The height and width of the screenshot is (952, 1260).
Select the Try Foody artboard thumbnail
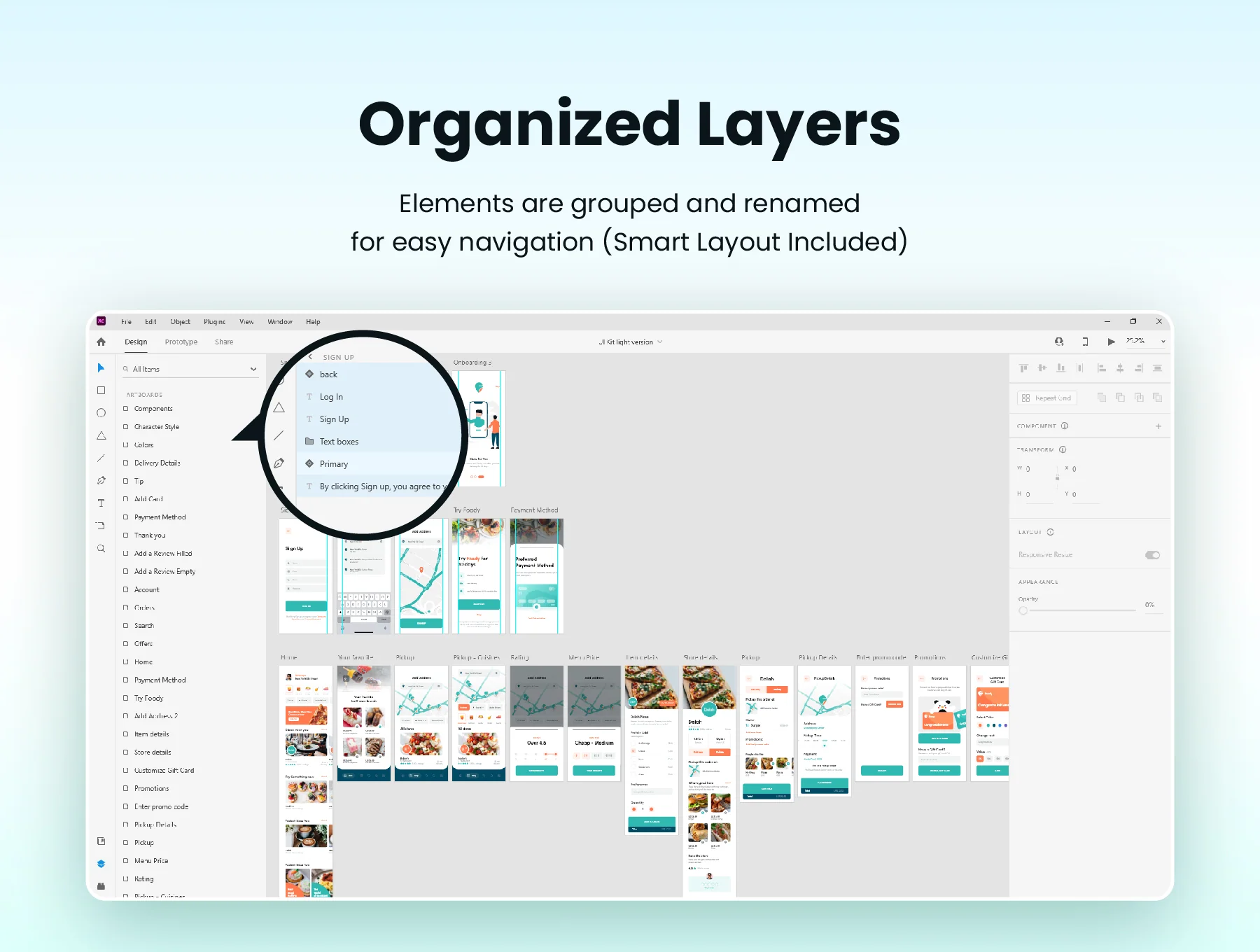click(479, 576)
